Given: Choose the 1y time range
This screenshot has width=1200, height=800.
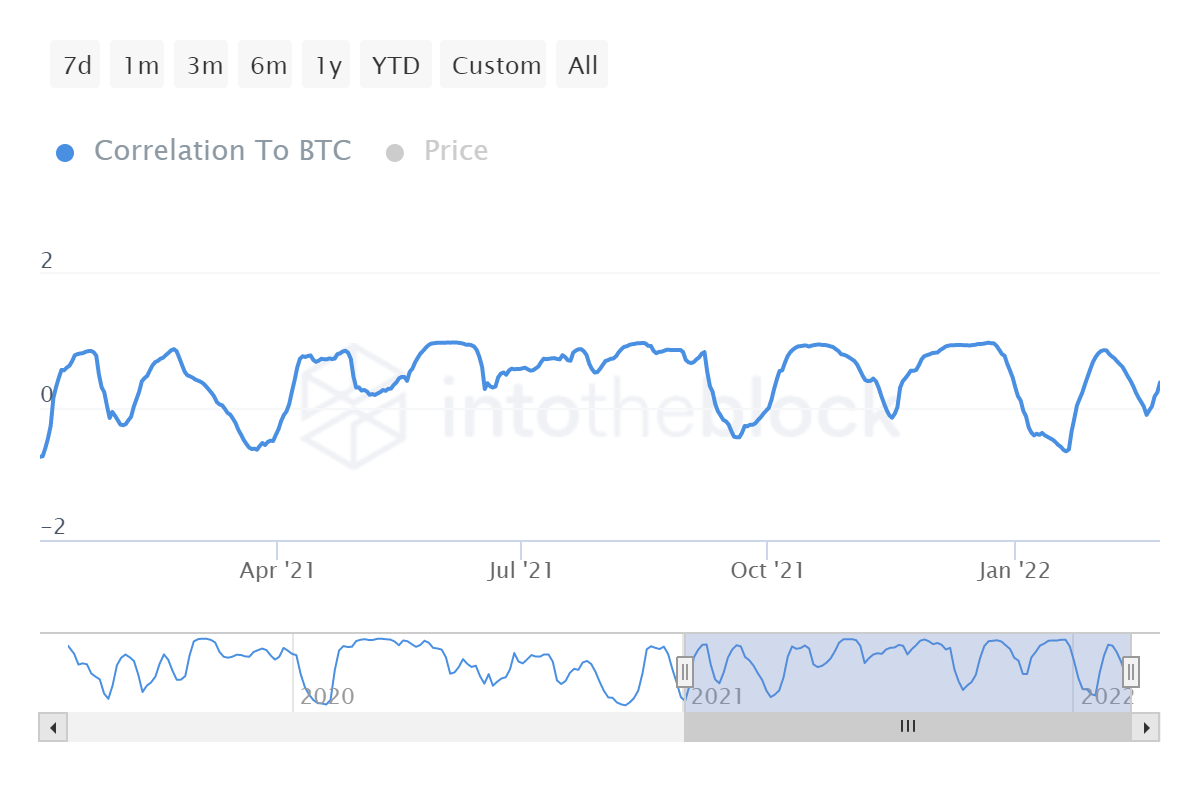Looking at the screenshot, I should tap(327, 66).
